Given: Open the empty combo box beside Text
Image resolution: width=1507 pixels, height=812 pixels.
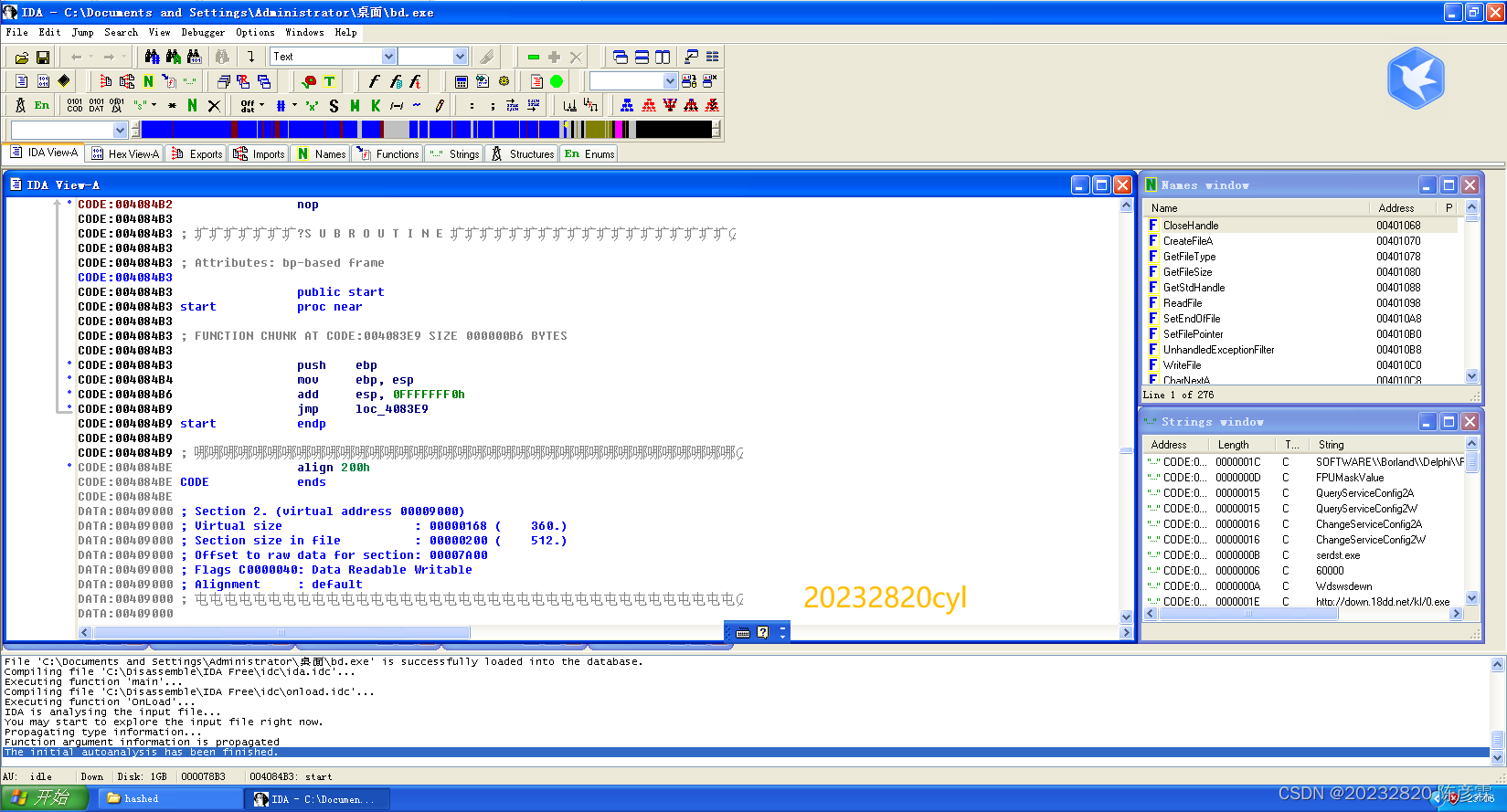Looking at the screenshot, I should (x=433, y=57).
